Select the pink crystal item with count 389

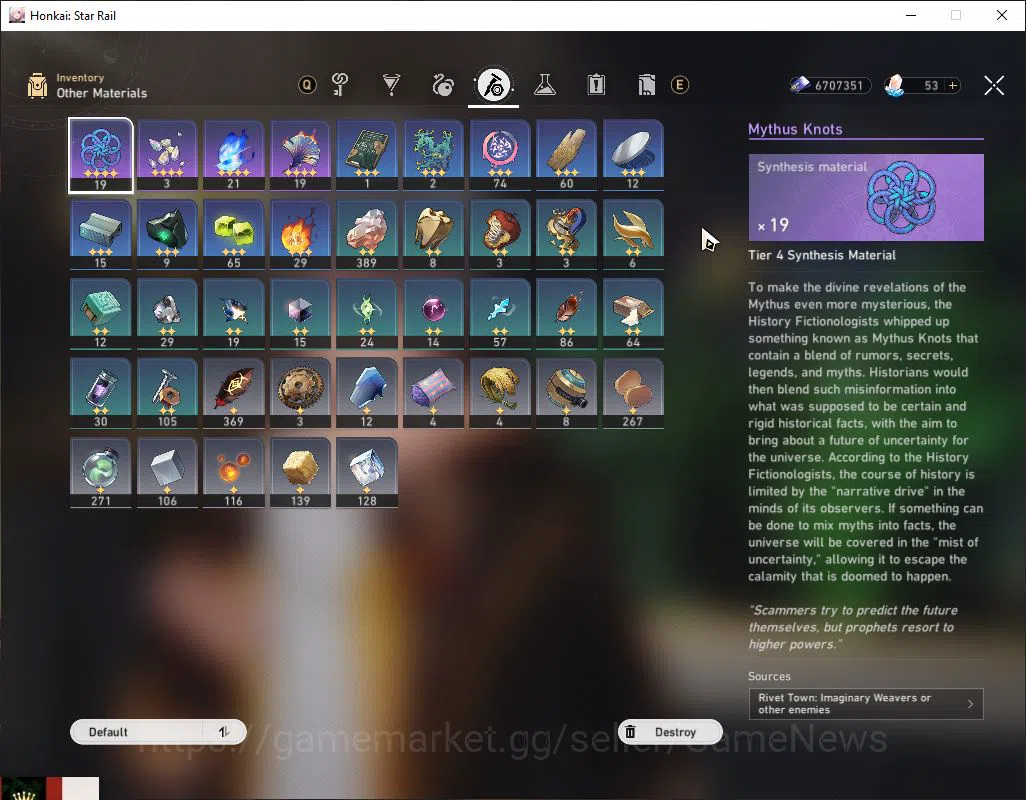[366, 234]
